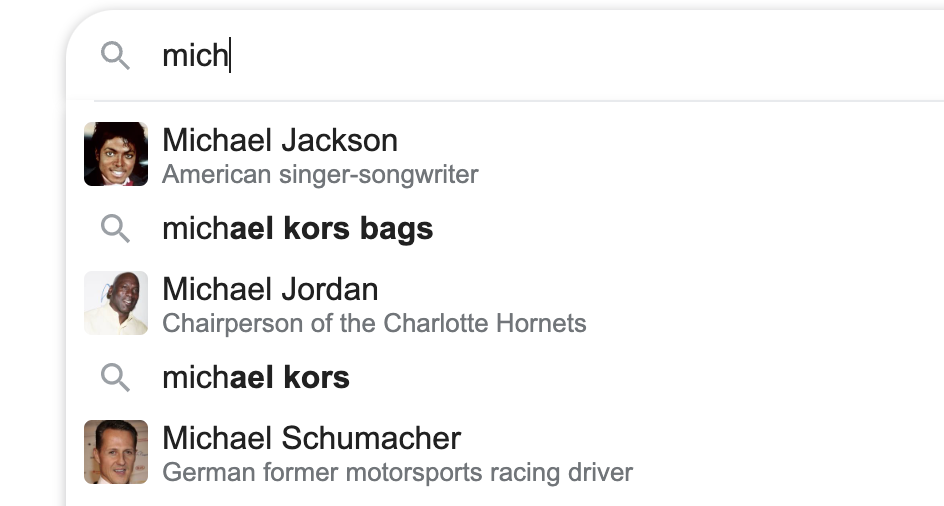Choose the 'Michael Jordan' suggestion title
944x506 pixels.
[x=270, y=289]
